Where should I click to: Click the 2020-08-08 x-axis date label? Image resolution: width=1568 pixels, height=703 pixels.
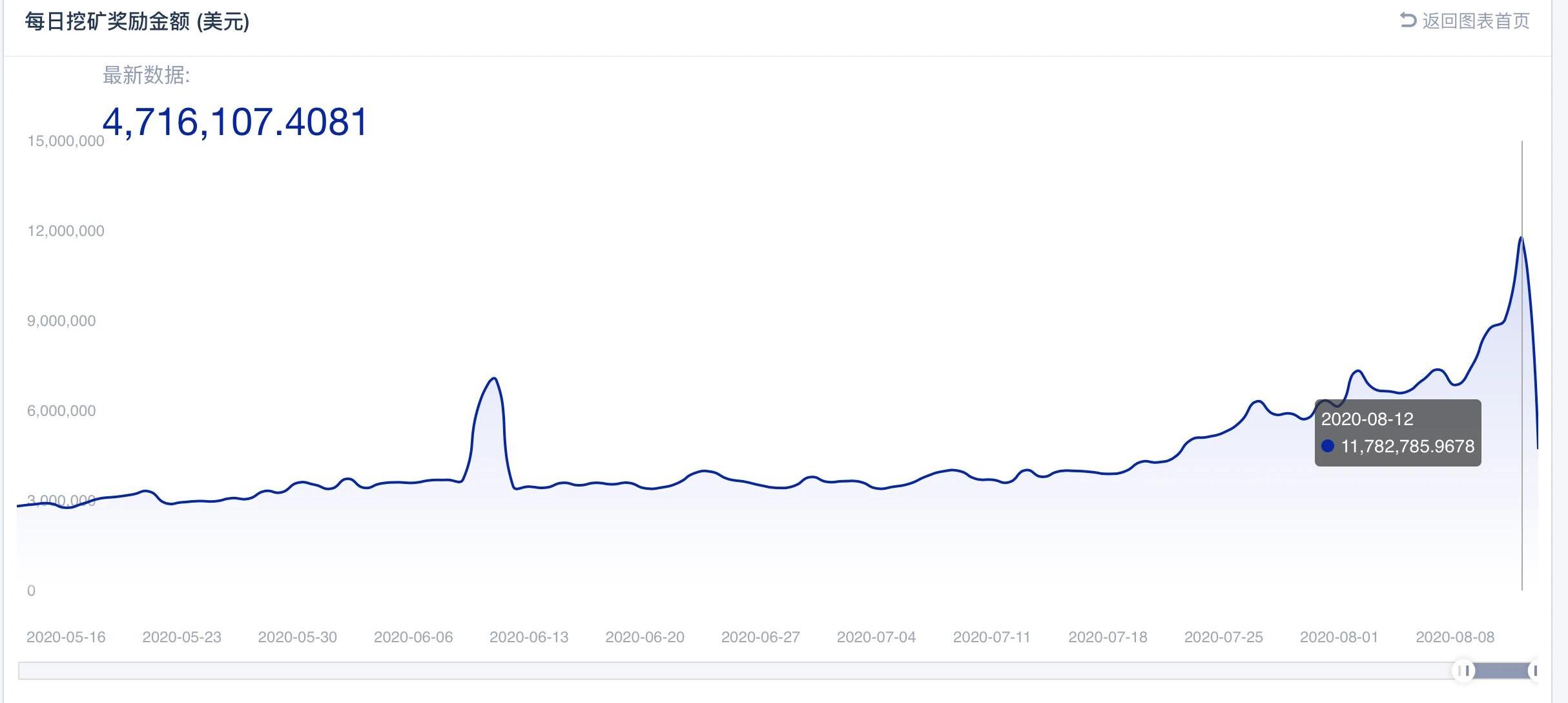point(1455,637)
